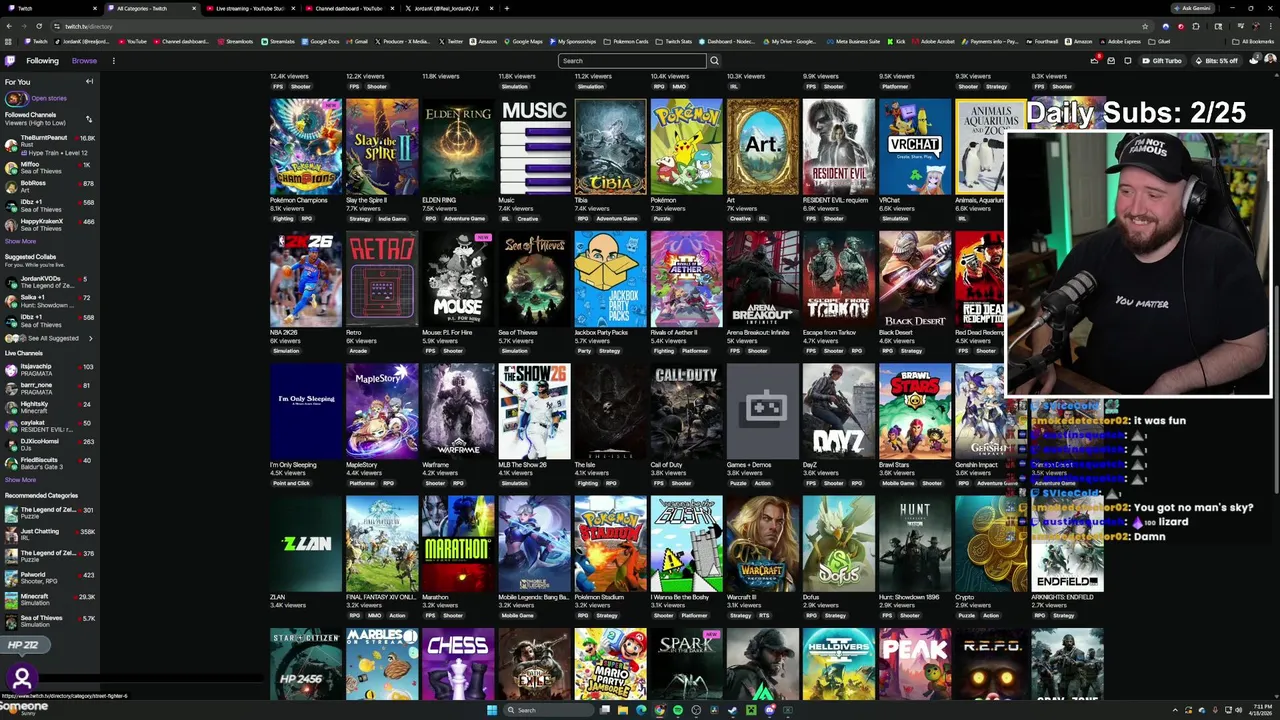Open the All Bookmarks folder
The height and width of the screenshot is (720, 1280).
(x=1252, y=42)
